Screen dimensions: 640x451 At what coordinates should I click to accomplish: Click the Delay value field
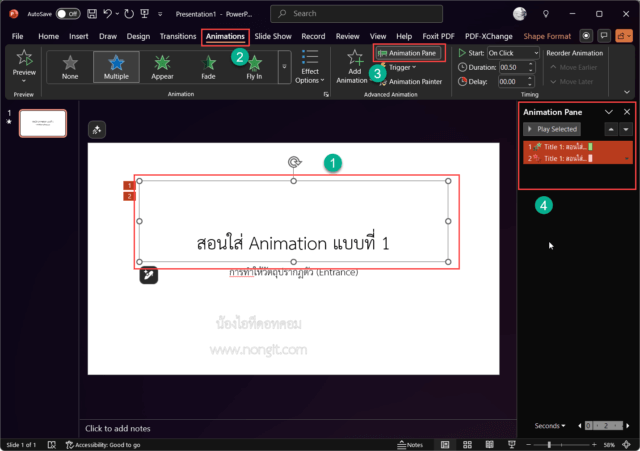(513, 82)
